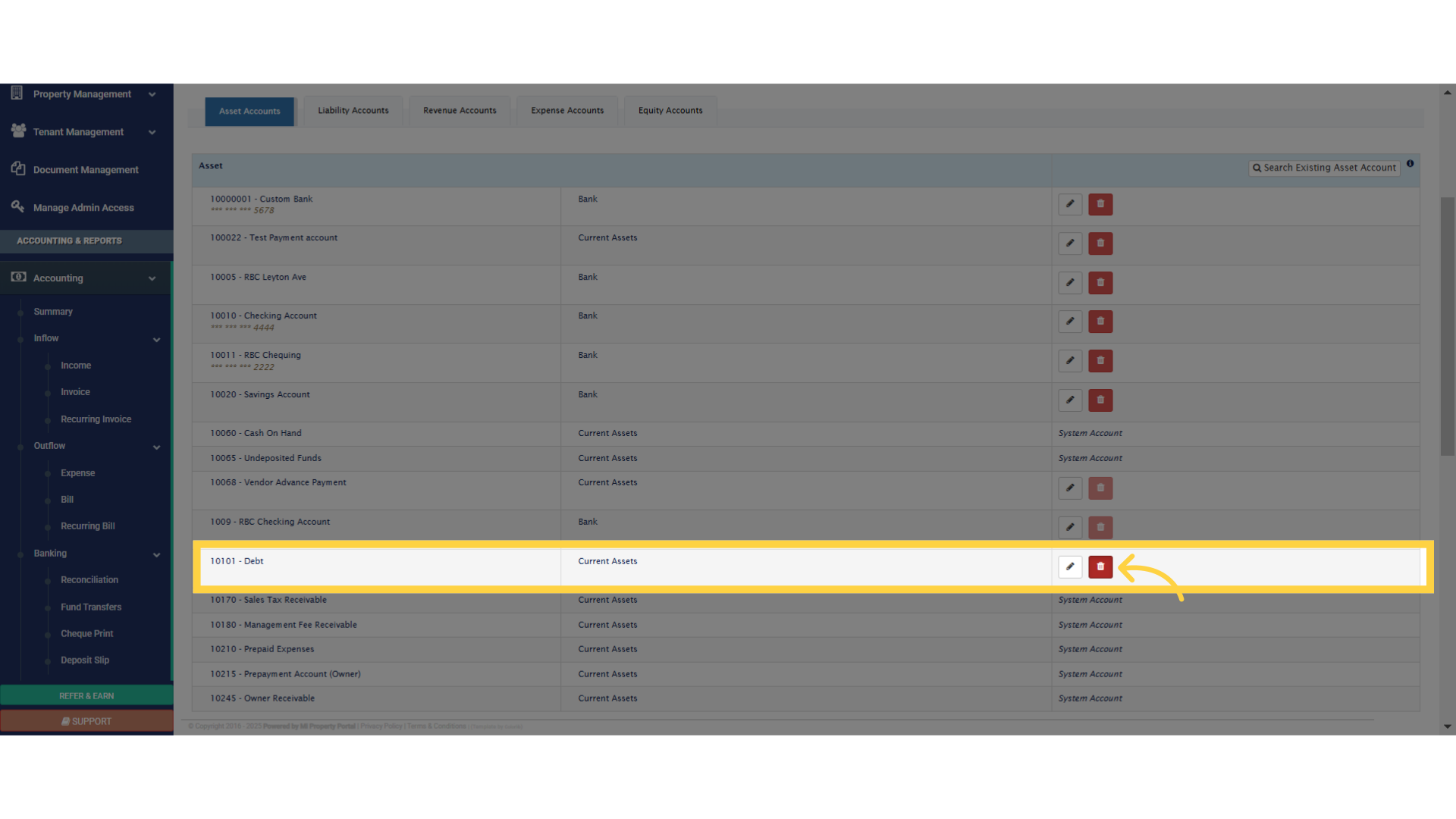This screenshot has height=819, width=1456.
Task: Select the Equity Accounts tab
Action: (670, 111)
